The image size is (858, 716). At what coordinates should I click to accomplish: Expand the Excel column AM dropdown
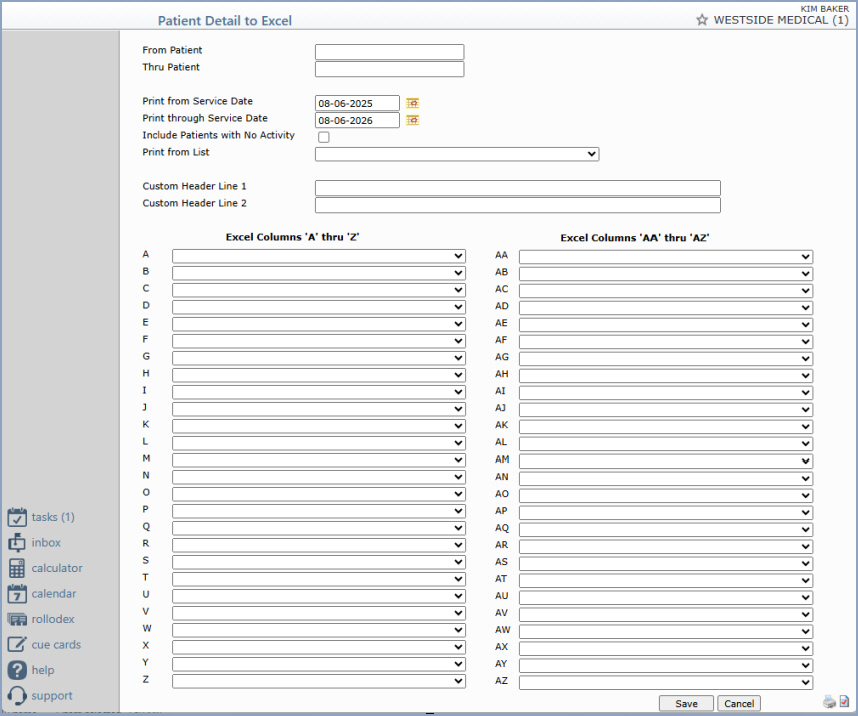[666, 461]
